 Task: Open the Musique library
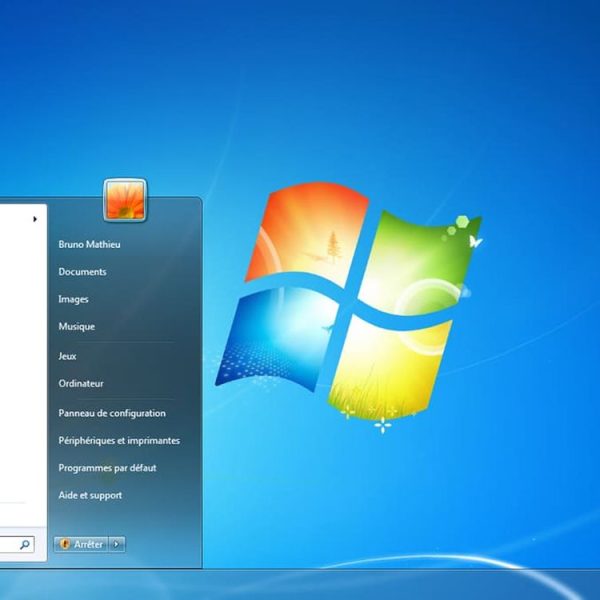pos(77,326)
